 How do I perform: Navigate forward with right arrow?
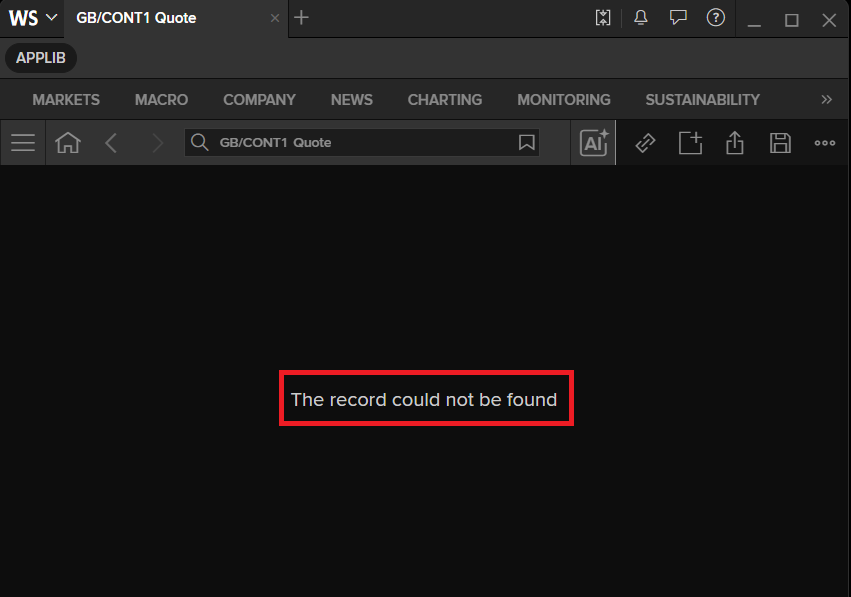(157, 143)
